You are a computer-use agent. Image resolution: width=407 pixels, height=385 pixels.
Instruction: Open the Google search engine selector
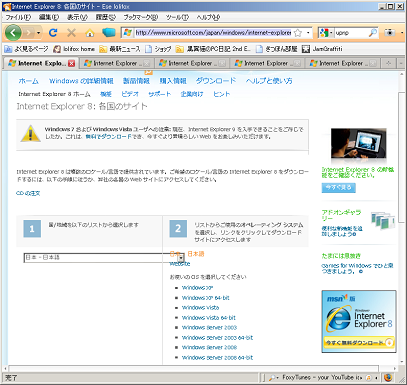326,33
